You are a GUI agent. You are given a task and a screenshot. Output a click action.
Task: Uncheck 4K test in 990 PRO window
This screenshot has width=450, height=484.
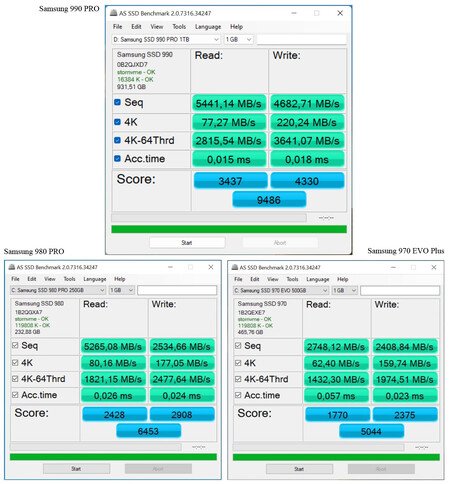[117, 122]
